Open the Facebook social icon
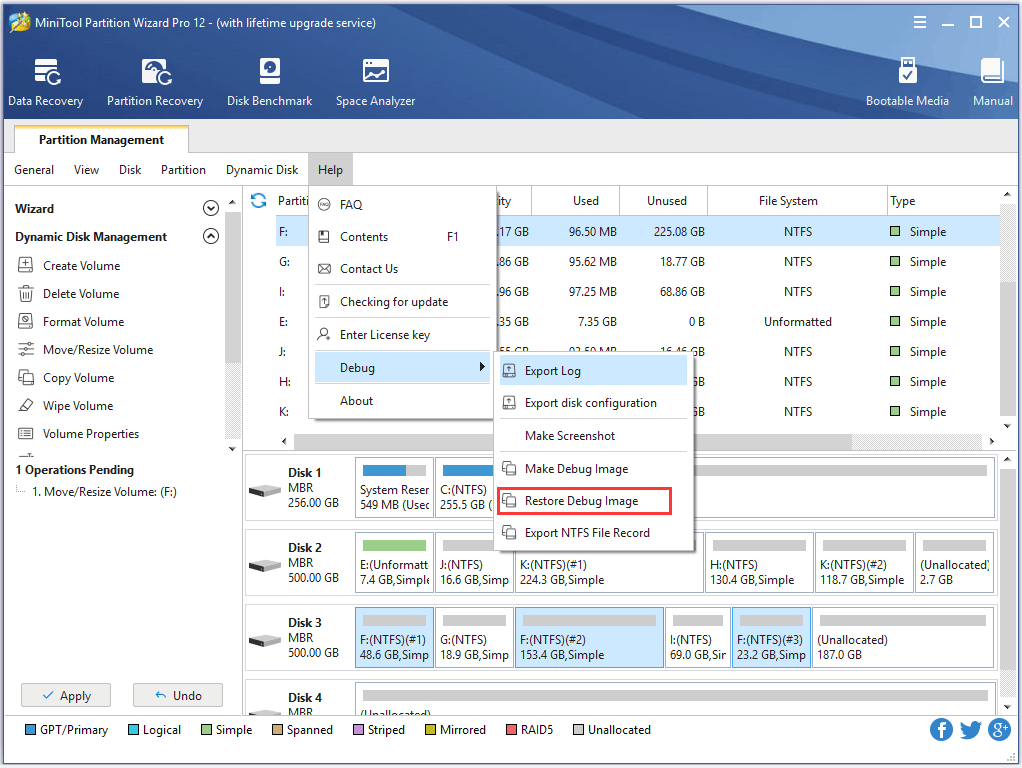The image size is (1022, 768). (x=941, y=730)
